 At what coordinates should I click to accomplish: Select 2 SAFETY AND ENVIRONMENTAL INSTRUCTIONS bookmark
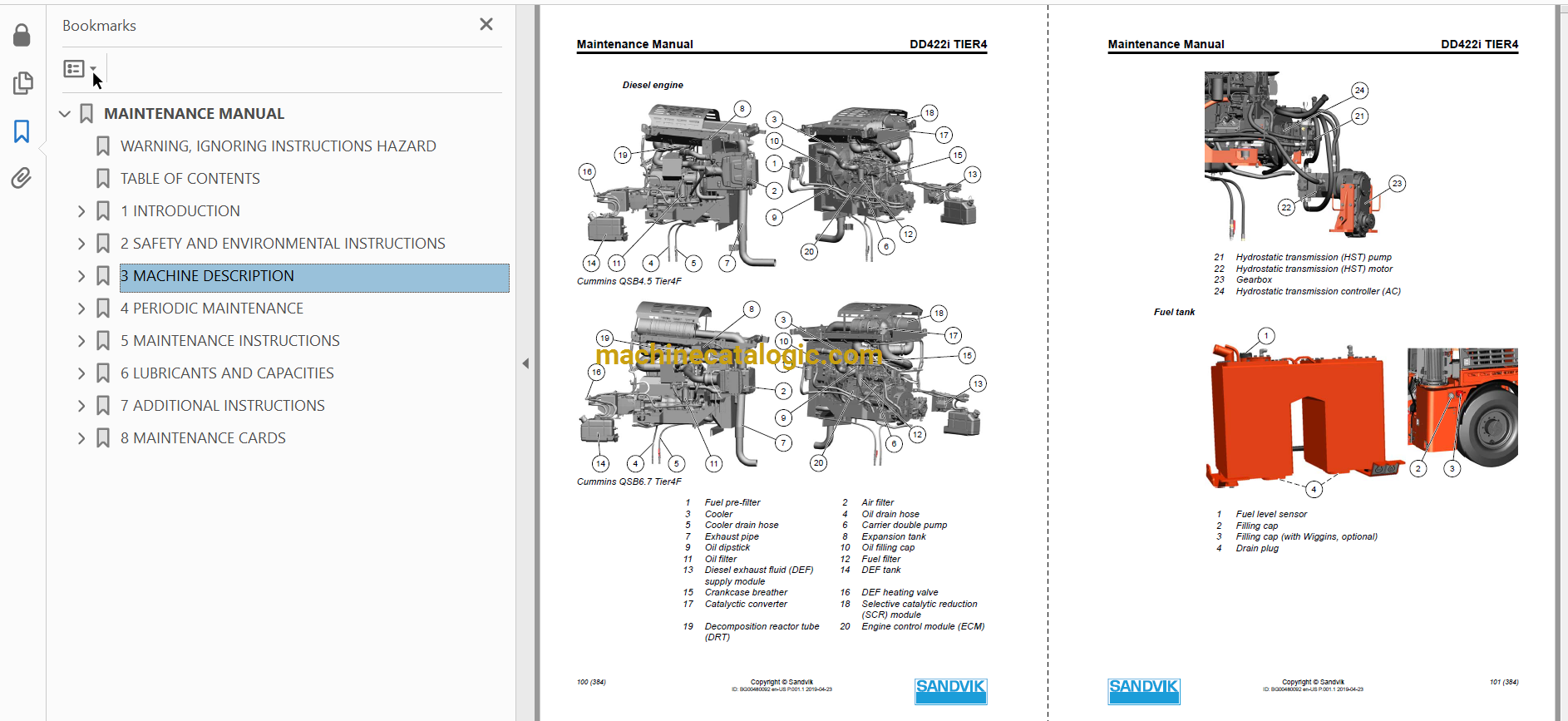283,244
